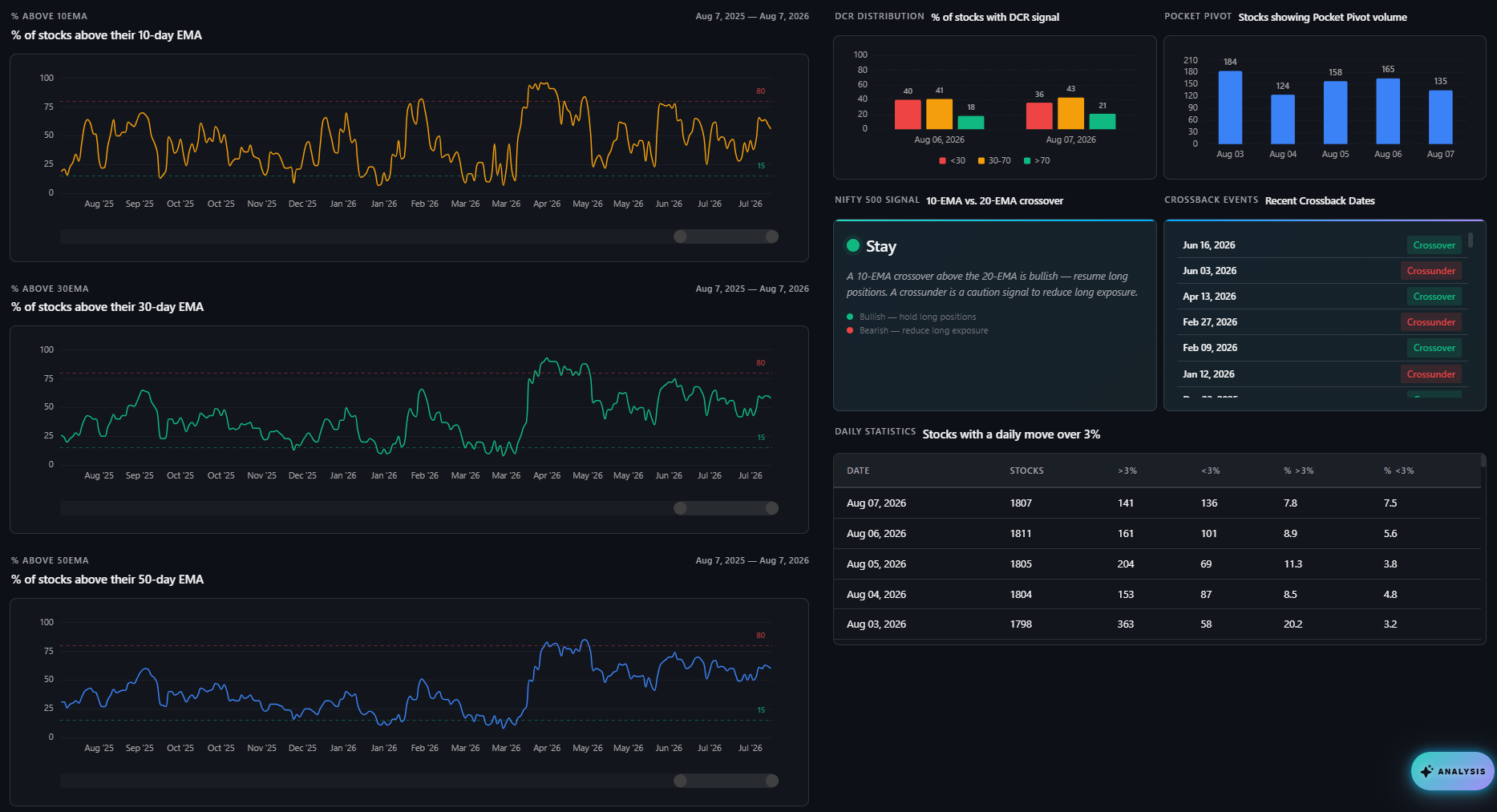This screenshot has width=1497, height=812.
Task: Click the Aug 03 pocket pivot bar
Action: 1230,107
